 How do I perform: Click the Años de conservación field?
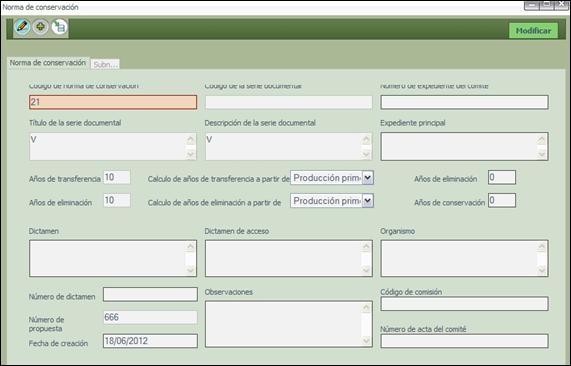point(502,200)
